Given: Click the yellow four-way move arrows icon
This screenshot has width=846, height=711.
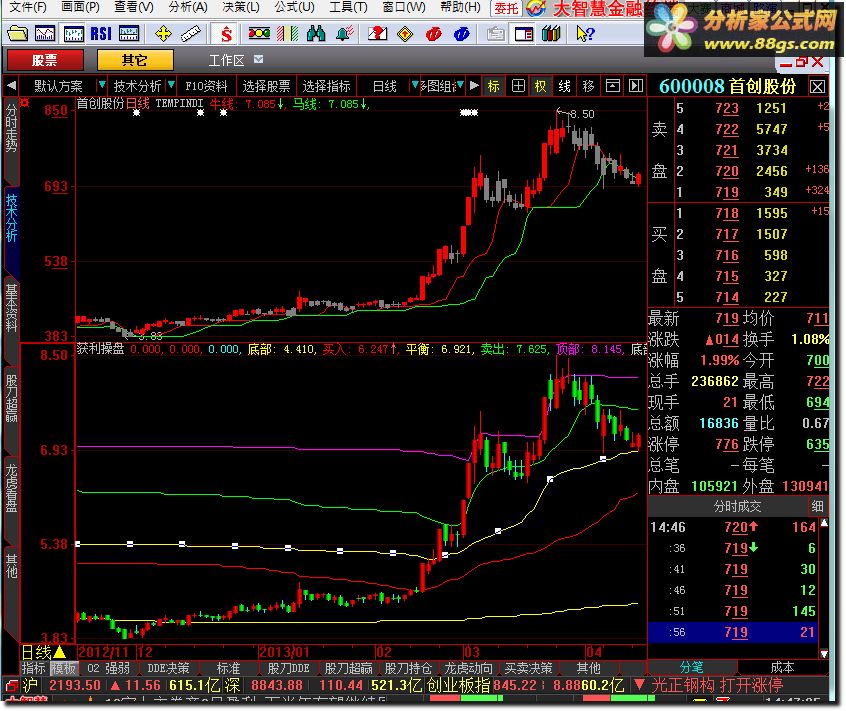Looking at the screenshot, I should [x=162, y=34].
